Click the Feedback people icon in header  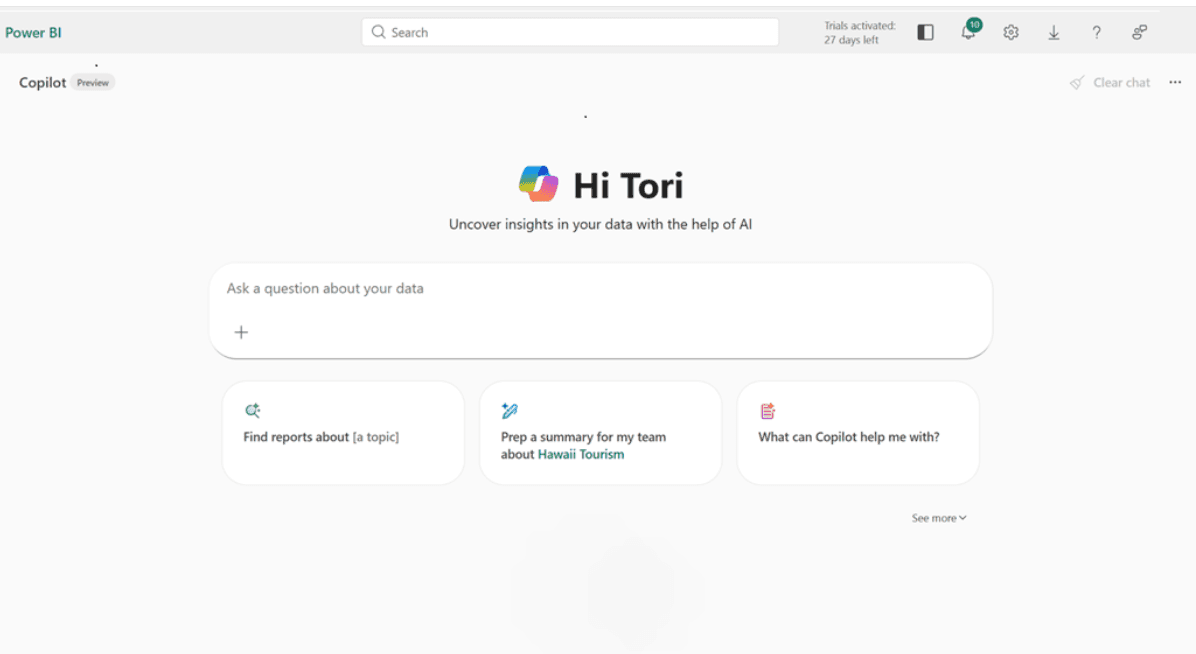click(x=1139, y=33)
